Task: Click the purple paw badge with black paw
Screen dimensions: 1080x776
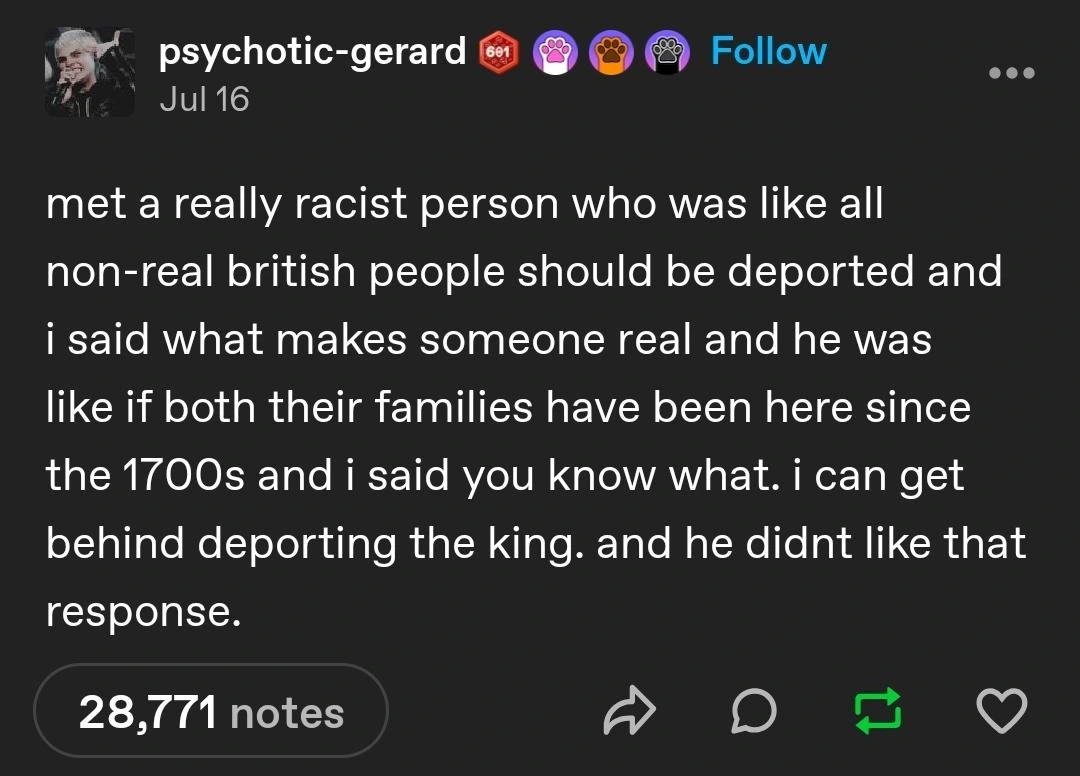Action: (664, 50)
